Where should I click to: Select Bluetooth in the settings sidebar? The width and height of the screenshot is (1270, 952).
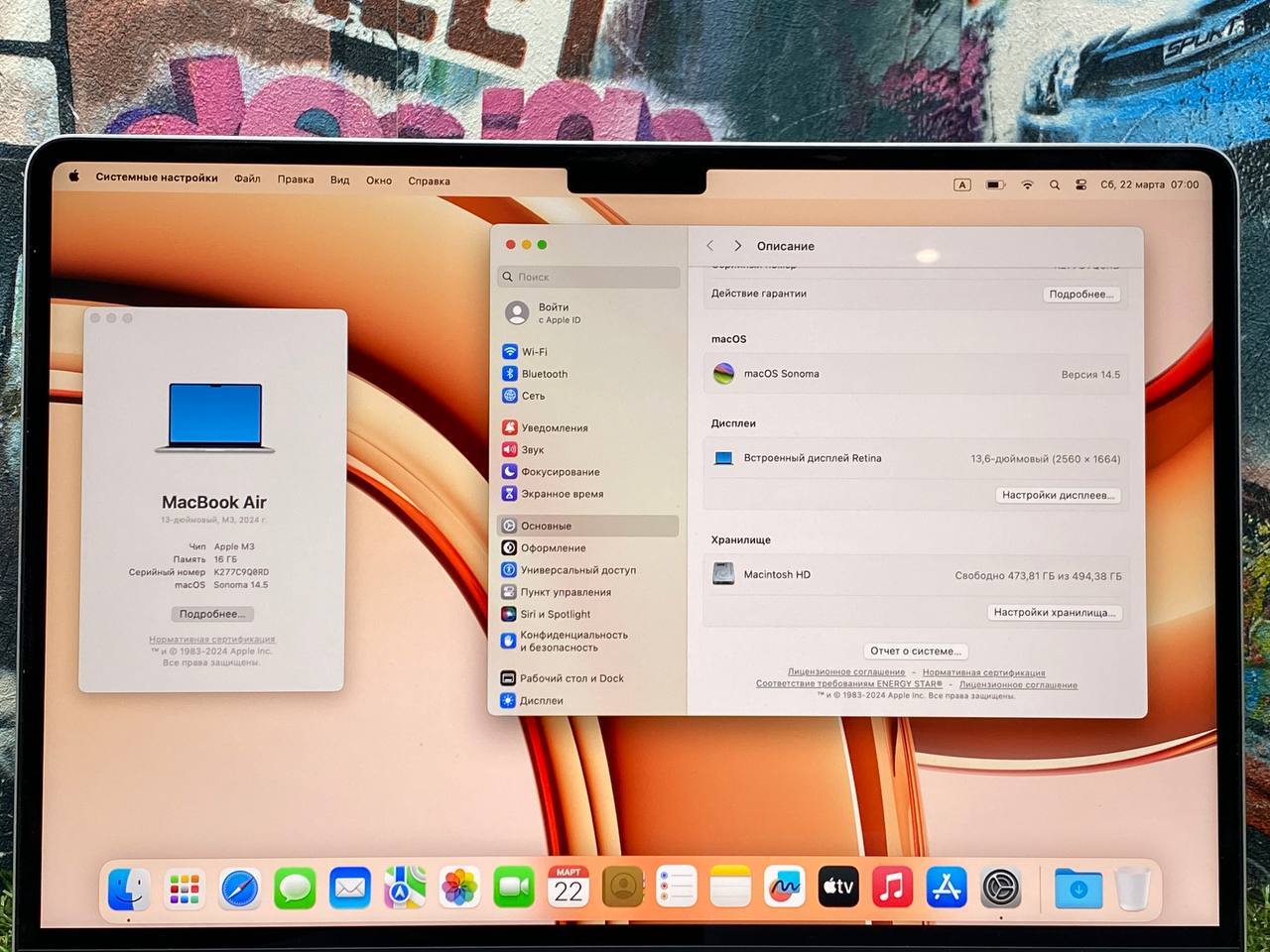[x=544, y=374]
